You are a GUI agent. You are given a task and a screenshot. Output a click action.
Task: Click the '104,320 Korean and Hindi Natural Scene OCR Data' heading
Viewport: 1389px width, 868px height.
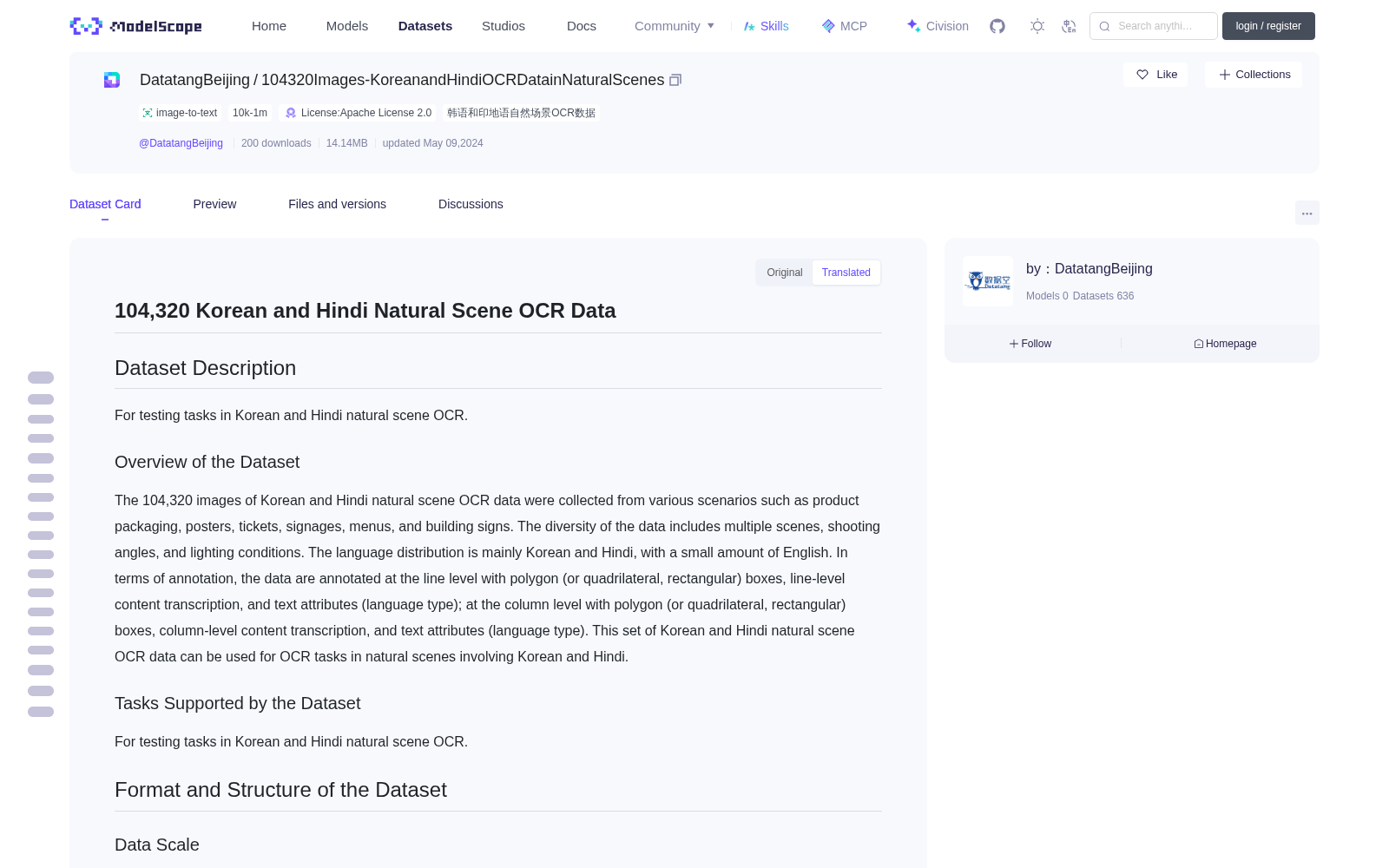(x=365, y=311)
